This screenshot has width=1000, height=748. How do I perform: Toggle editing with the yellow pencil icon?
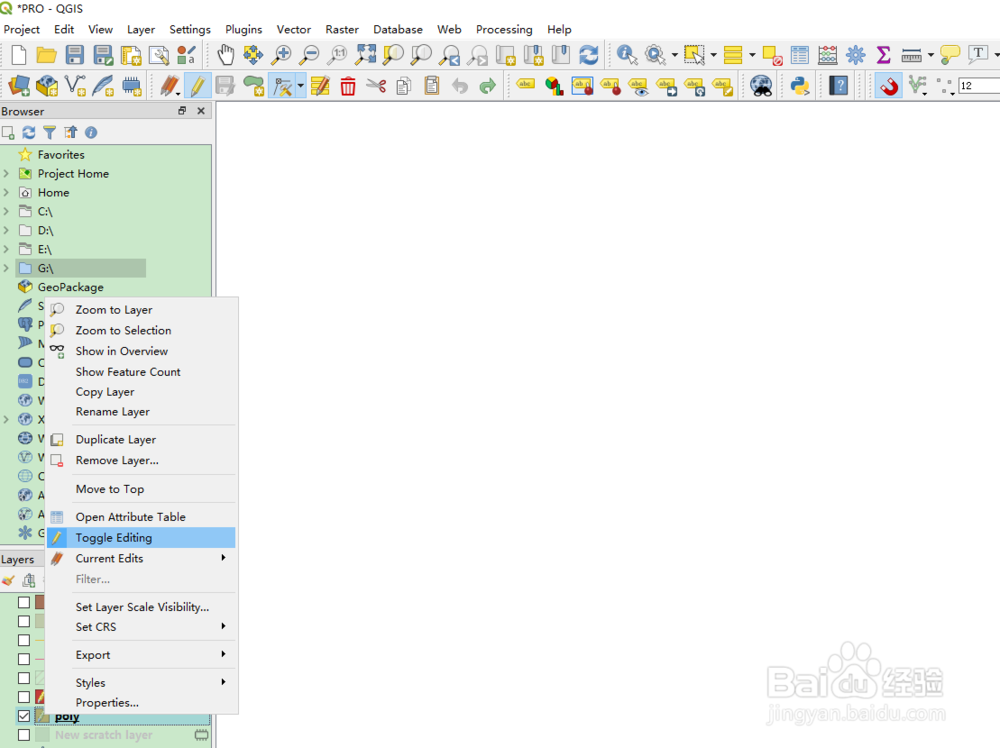click(x=197, y=85)
